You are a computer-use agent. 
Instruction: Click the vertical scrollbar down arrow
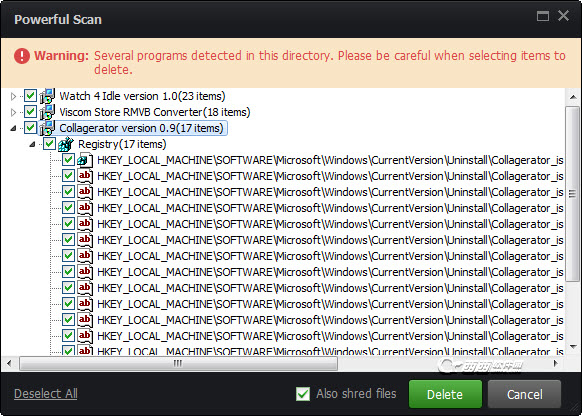(x=573, y=347)
